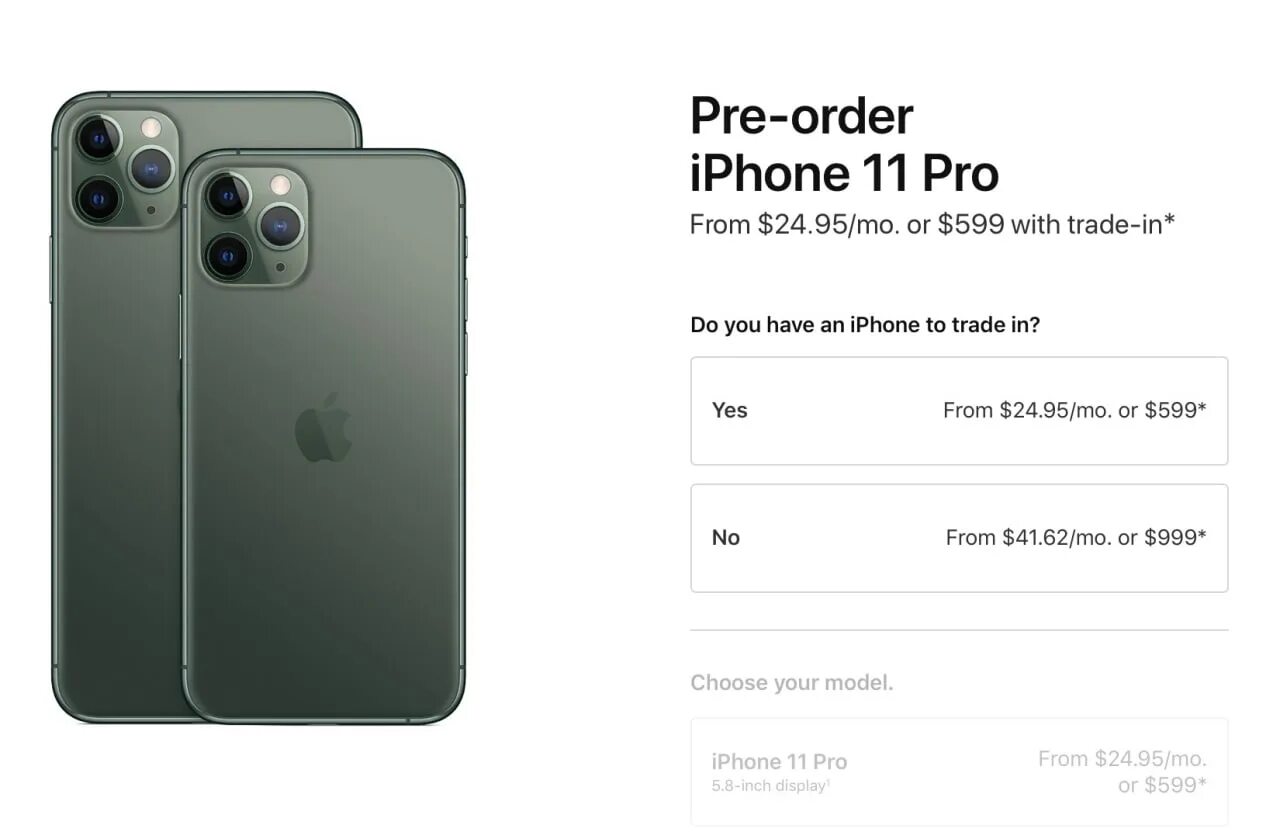
Task: Click the trade-in price footnote text under heading
Action: pyautogui.click(x=932, y=224)
